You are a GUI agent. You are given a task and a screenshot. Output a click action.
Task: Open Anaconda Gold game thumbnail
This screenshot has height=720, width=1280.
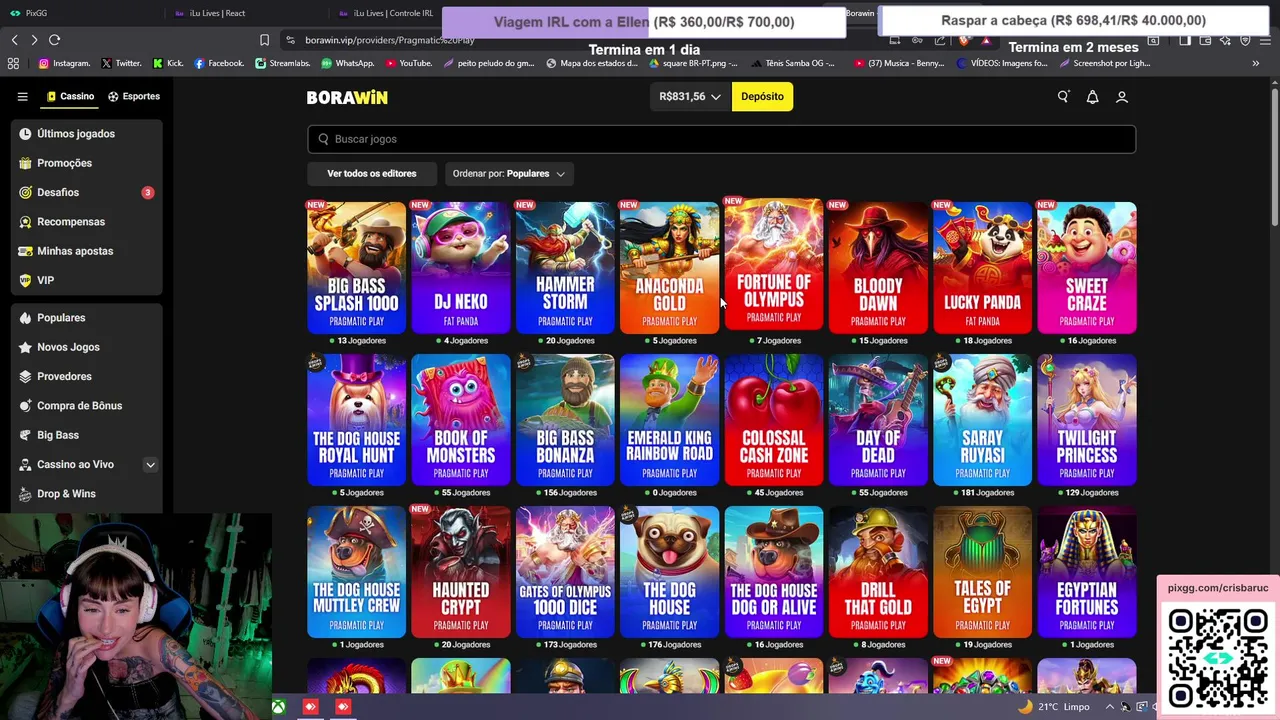click(669, 268)
